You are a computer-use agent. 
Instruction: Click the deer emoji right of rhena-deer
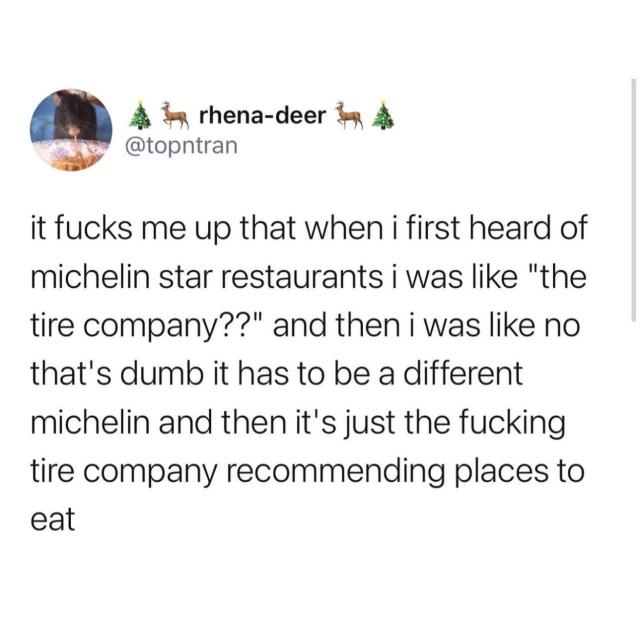349,114
